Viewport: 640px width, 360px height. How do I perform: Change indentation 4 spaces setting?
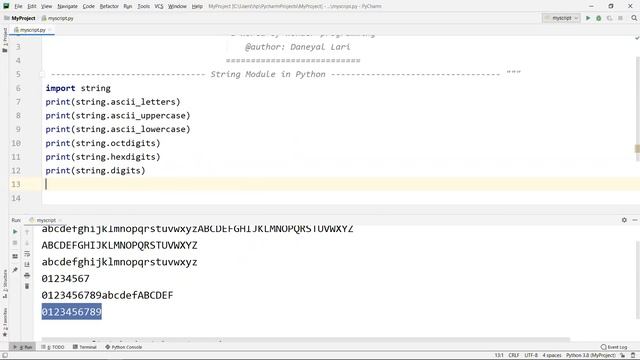click(x=552, y=355)
